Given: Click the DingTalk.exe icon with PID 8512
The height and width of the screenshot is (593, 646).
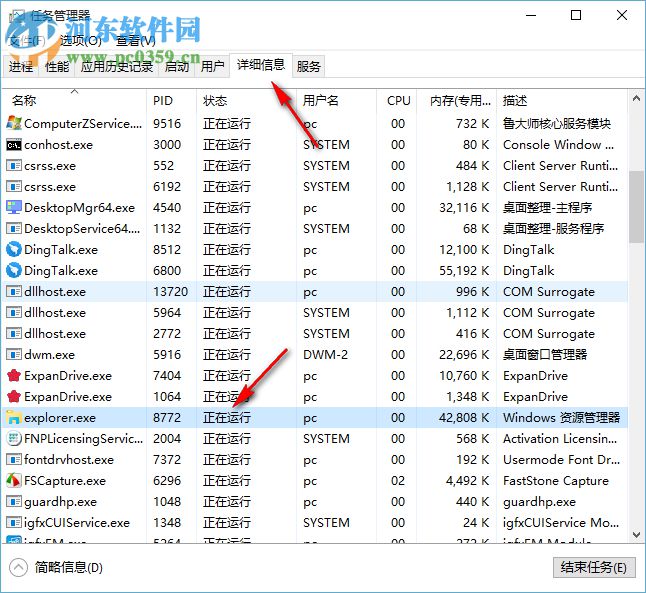Looking at the screenshot, I should (x=14, y=250).
